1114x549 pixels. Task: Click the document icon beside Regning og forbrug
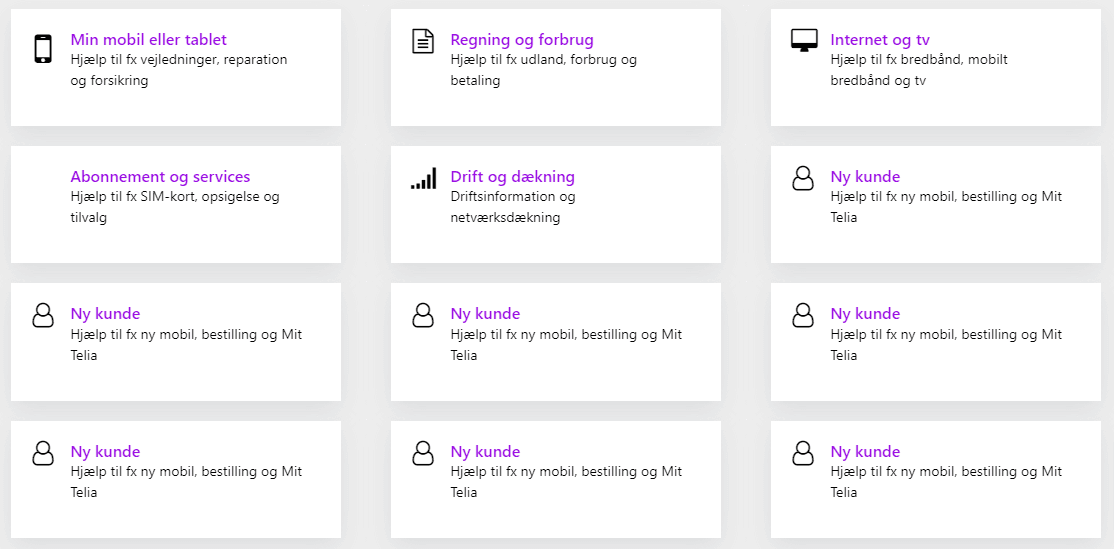pos(423,41)
